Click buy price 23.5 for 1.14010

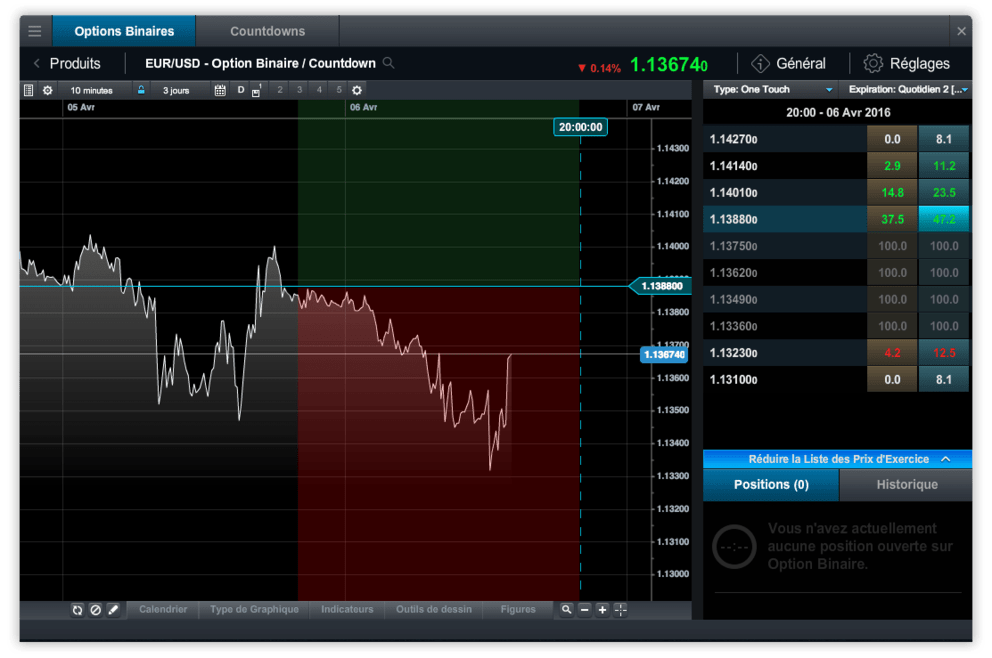click(x=943, y=192)
